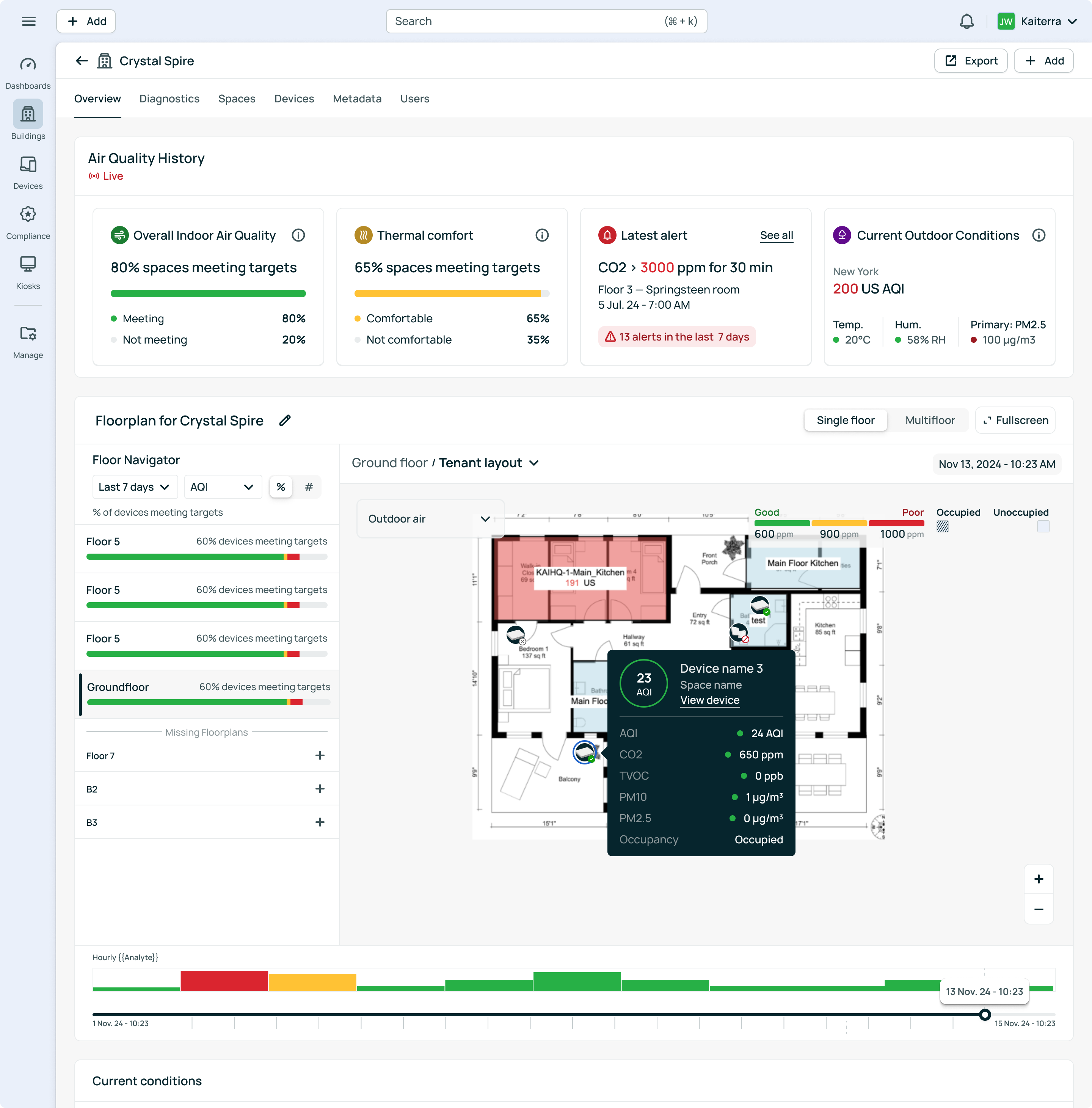This screenshot has height=1108, width=1092.
Task: Expand the Last 7 days dropdown
Action: (134, 487)
